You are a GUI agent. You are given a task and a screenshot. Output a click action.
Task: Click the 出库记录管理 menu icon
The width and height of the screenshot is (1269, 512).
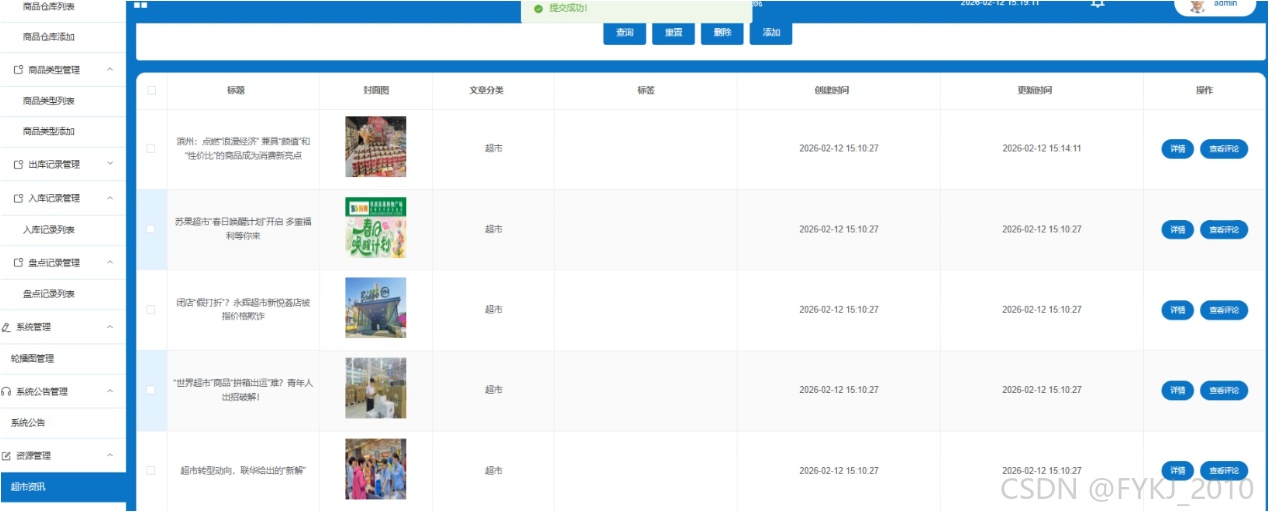coord(19,164)
